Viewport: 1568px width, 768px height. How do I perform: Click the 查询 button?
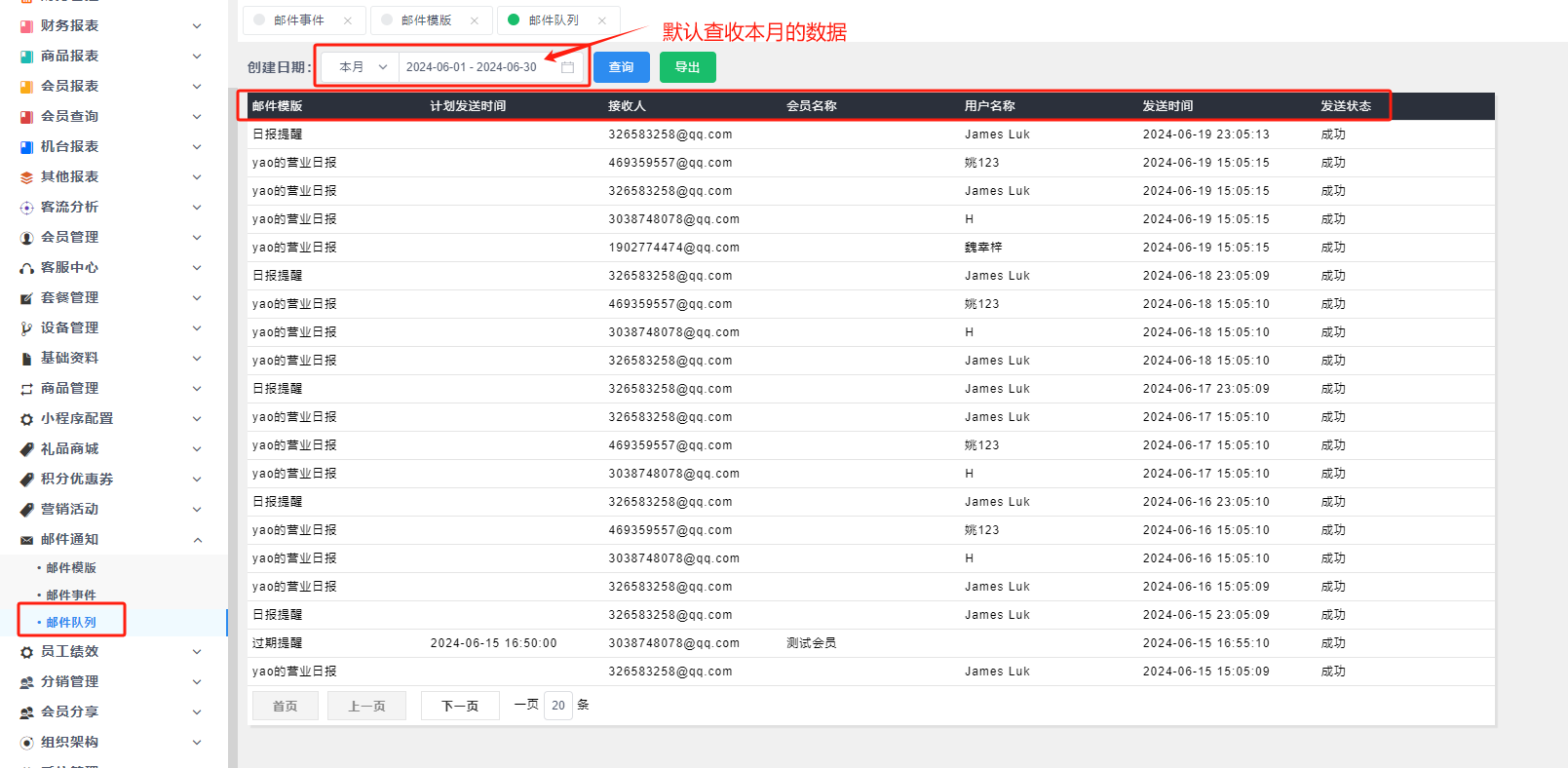tap(622, 67)
